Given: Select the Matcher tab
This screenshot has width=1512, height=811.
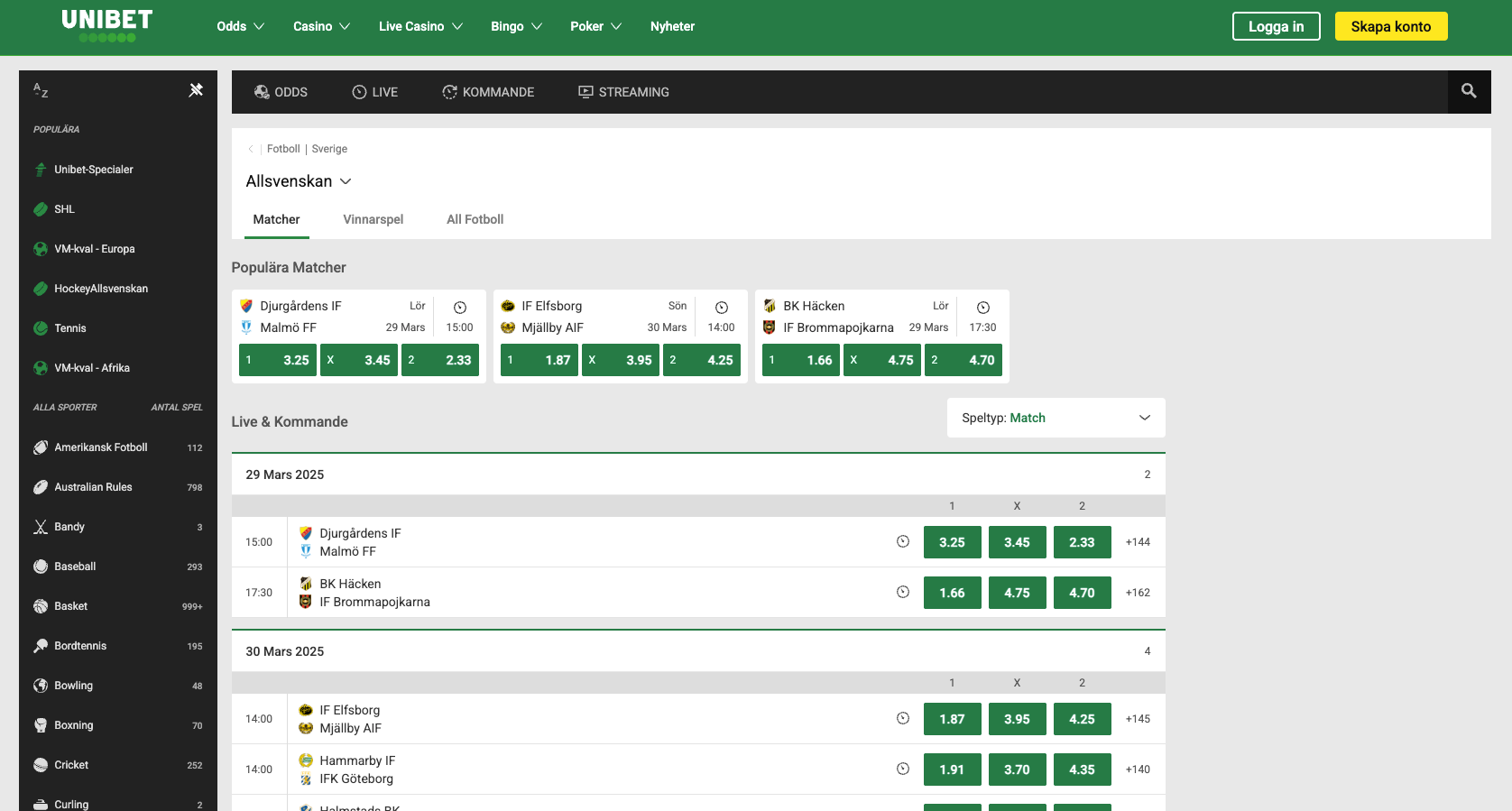Looking at the screenshot, I should [276, 219].
